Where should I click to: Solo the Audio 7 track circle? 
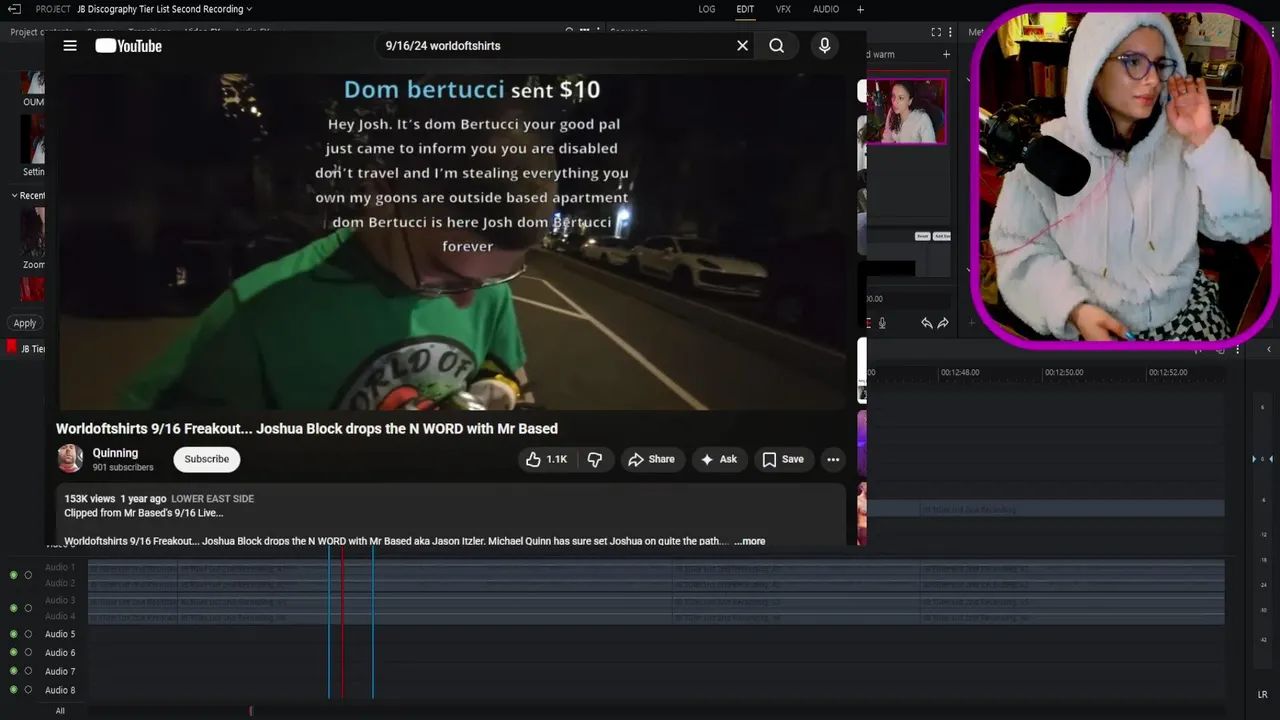(28, 671)
